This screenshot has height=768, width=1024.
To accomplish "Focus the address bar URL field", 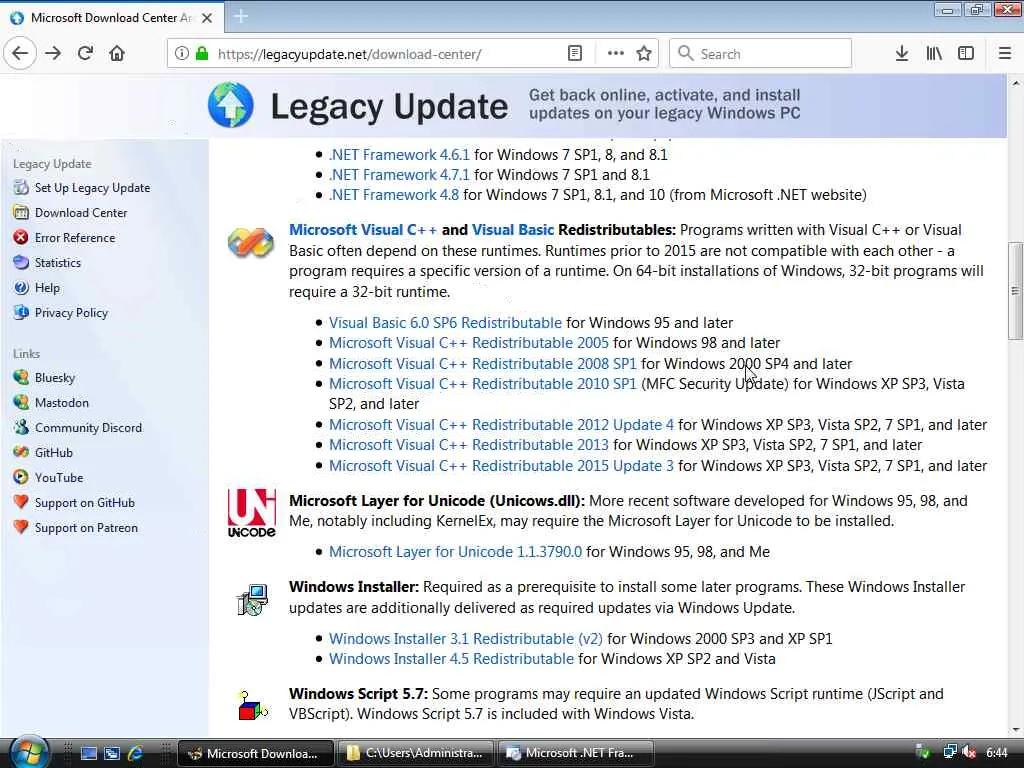I will coord(385,54).
